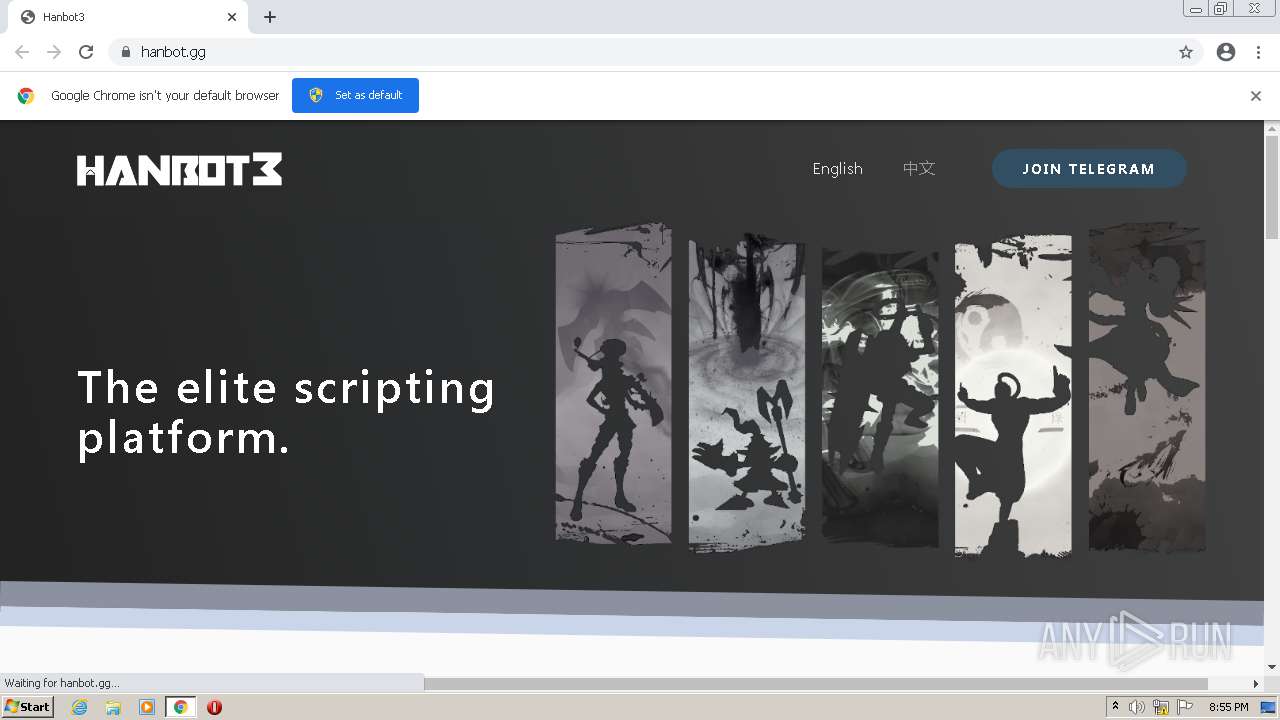This screenshot has width=1280, height=720.
Task: Click the HANBOT3 logo
Action: 180,169
